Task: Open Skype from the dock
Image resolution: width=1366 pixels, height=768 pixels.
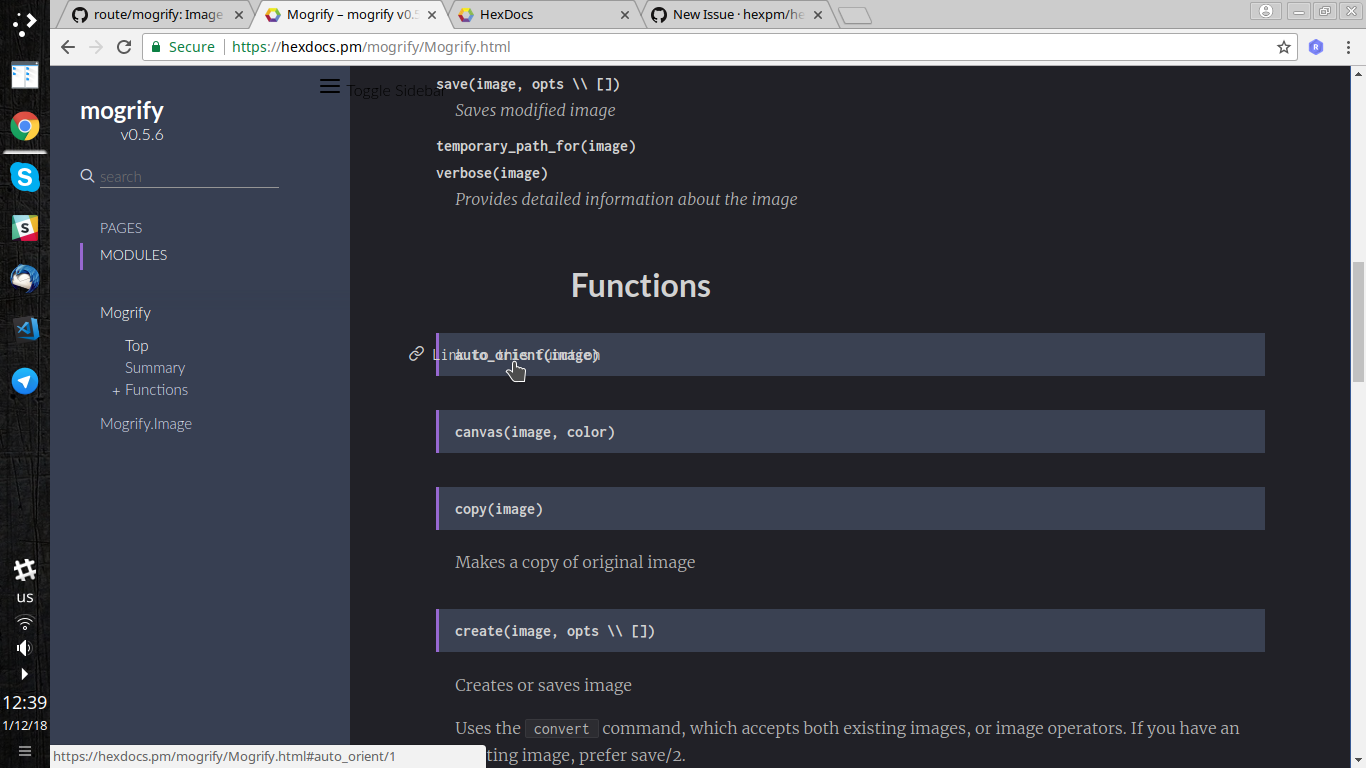Action: tap(25, 177)
